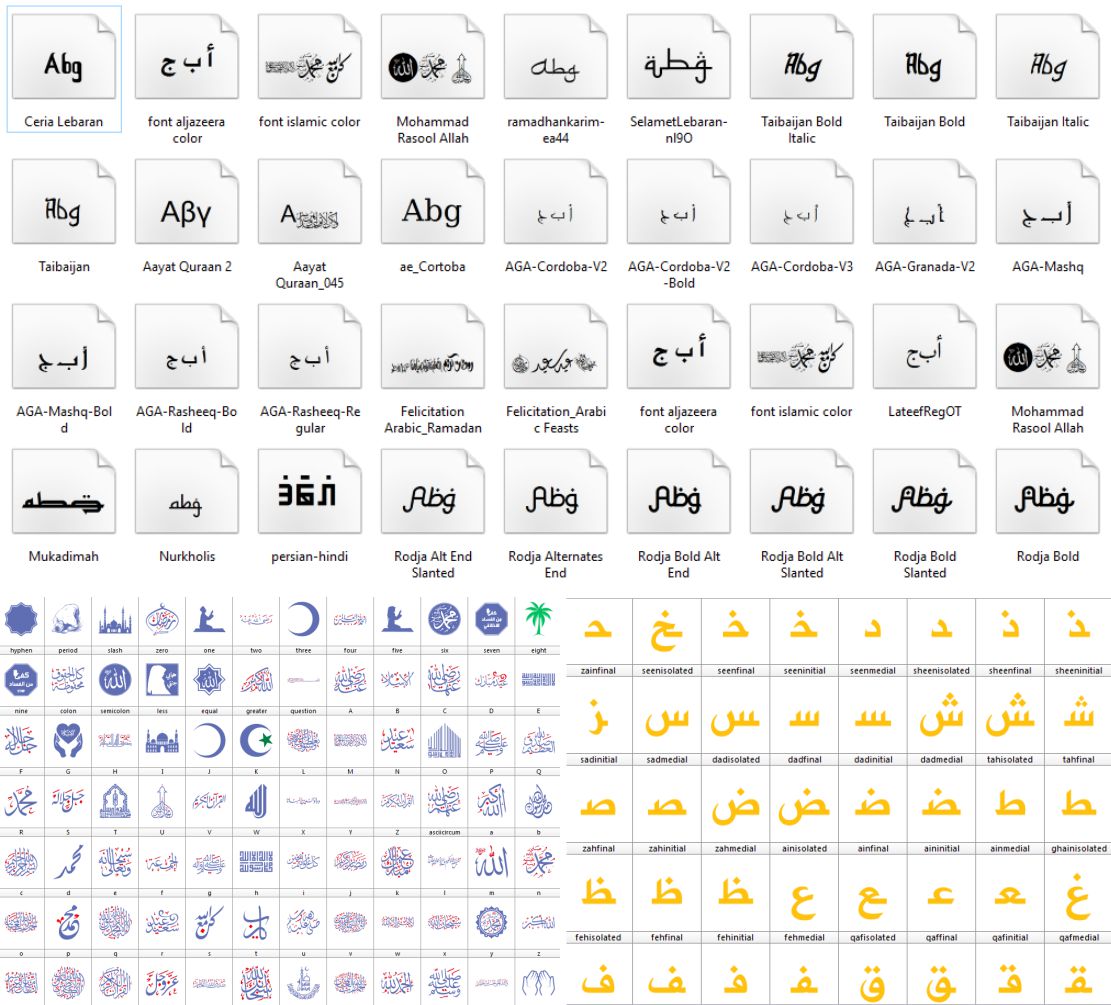Click the prostrating figure glyph above 'period'

pos(68,619)
